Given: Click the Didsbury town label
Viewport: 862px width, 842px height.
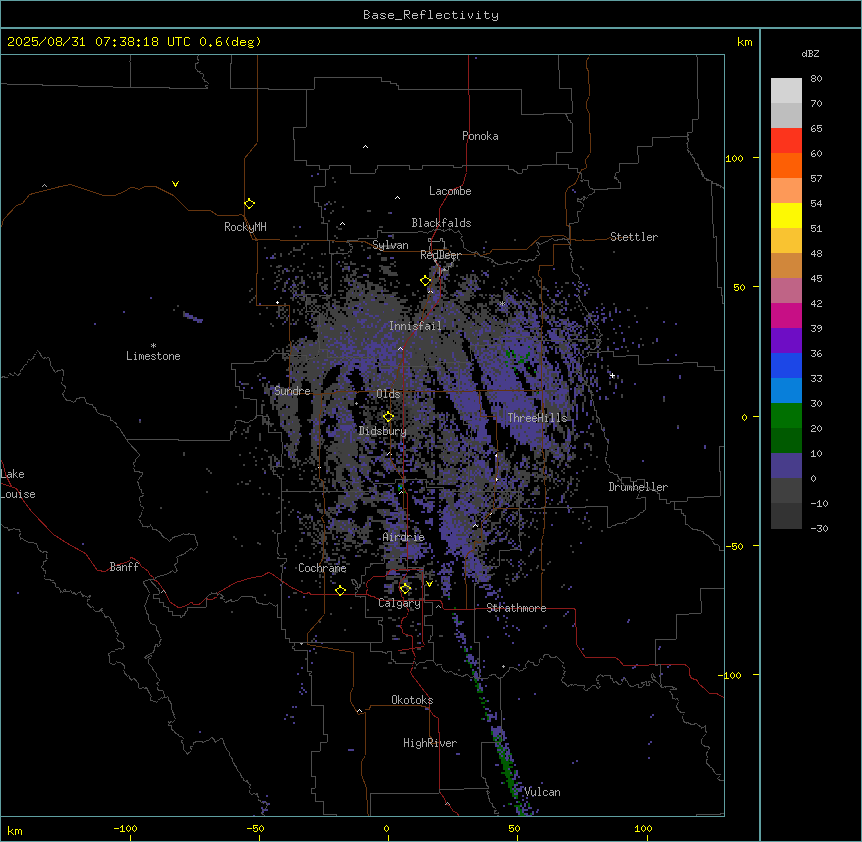Looking at the screenshot, I should (383, 431).
